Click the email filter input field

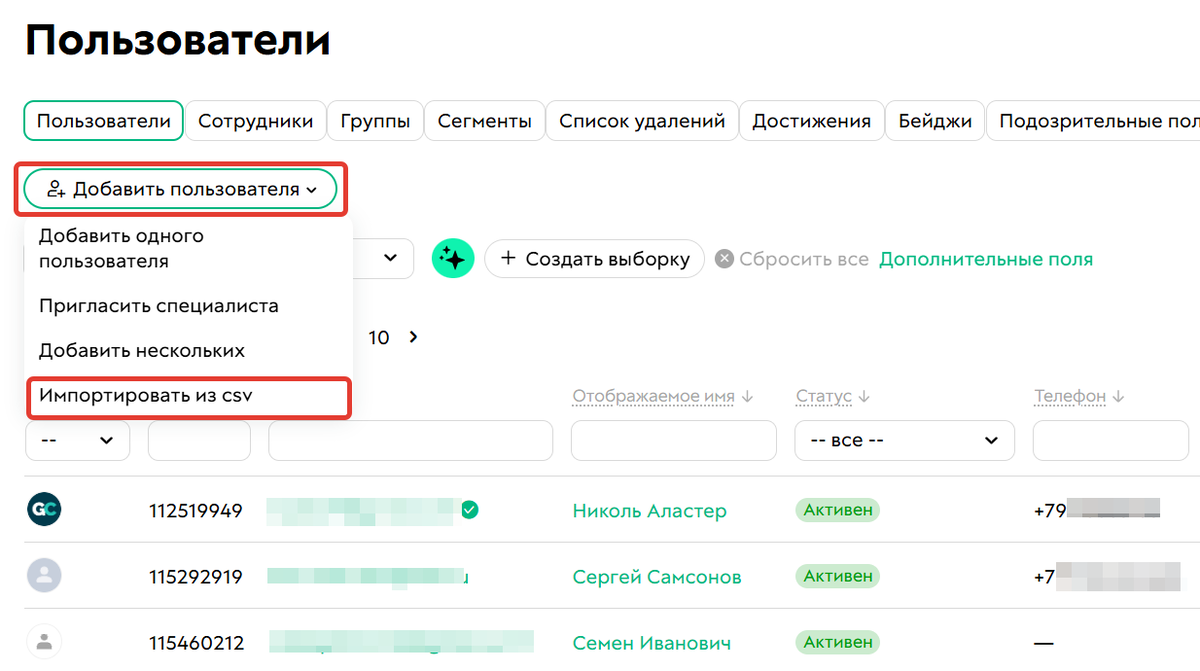click(x=410, y=440)
